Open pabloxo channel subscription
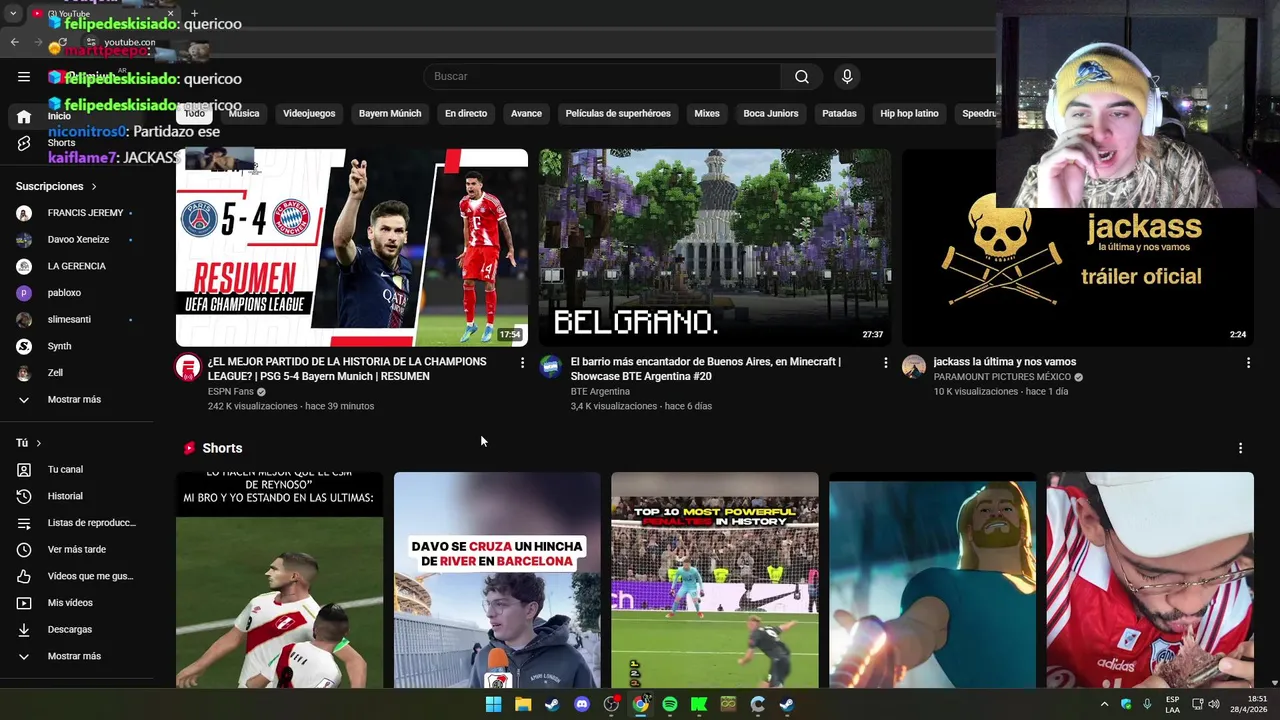Image resolution: width=1280 pixels, height=720 pixels. tap(76, 293)
